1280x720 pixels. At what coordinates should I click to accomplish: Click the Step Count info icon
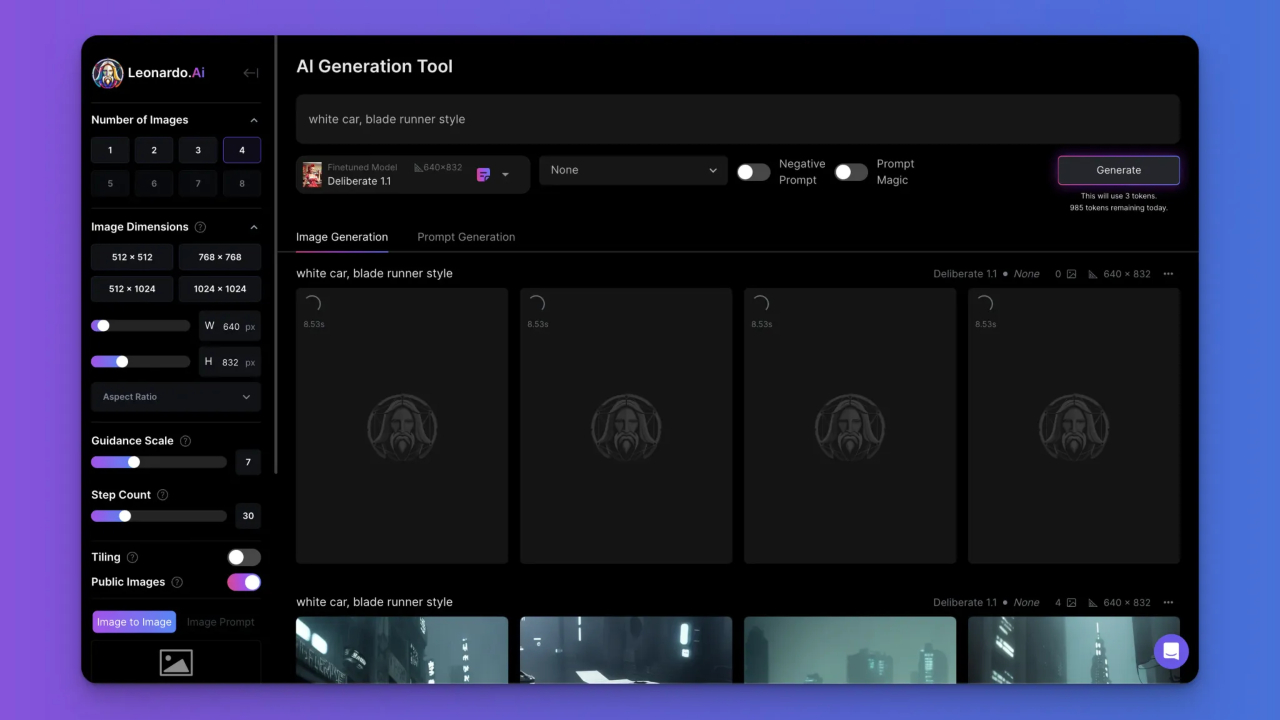(x=163, y=495)
